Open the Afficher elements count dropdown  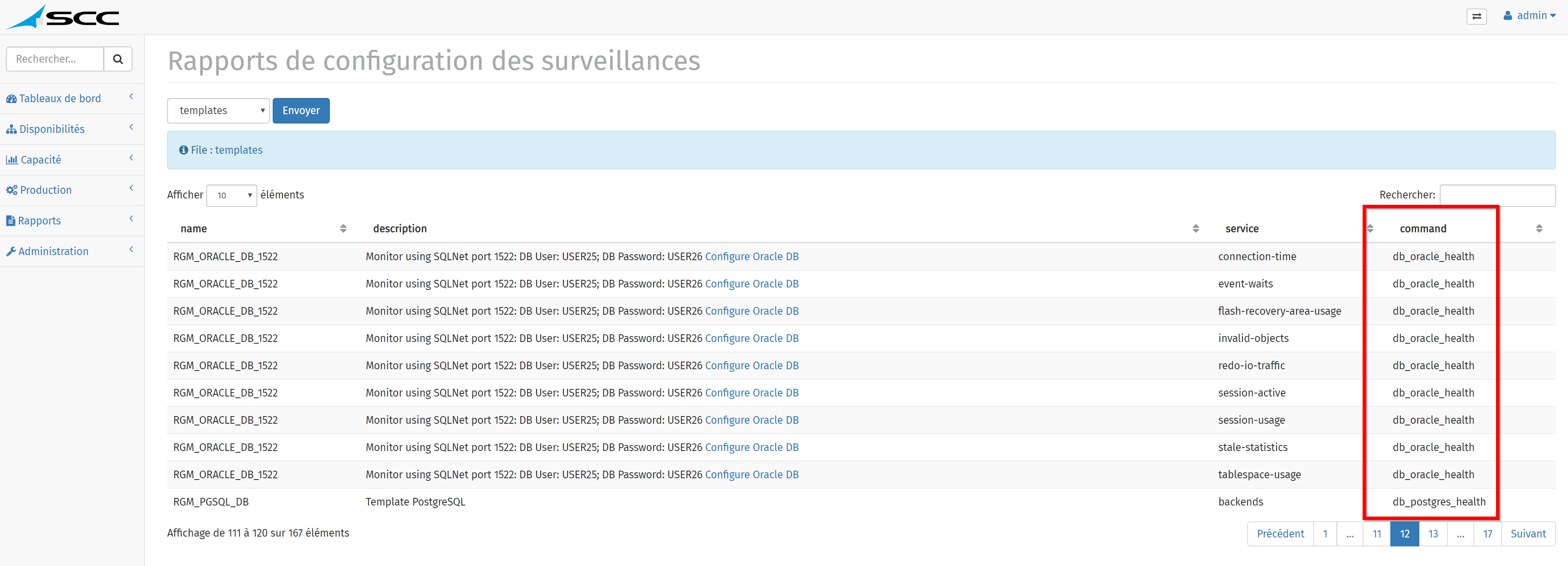232,195
